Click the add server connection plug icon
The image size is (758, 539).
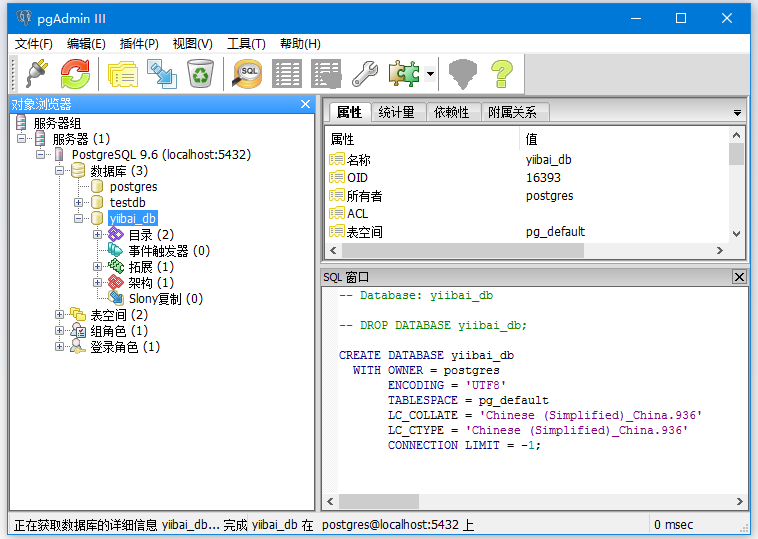coord(36,73)
